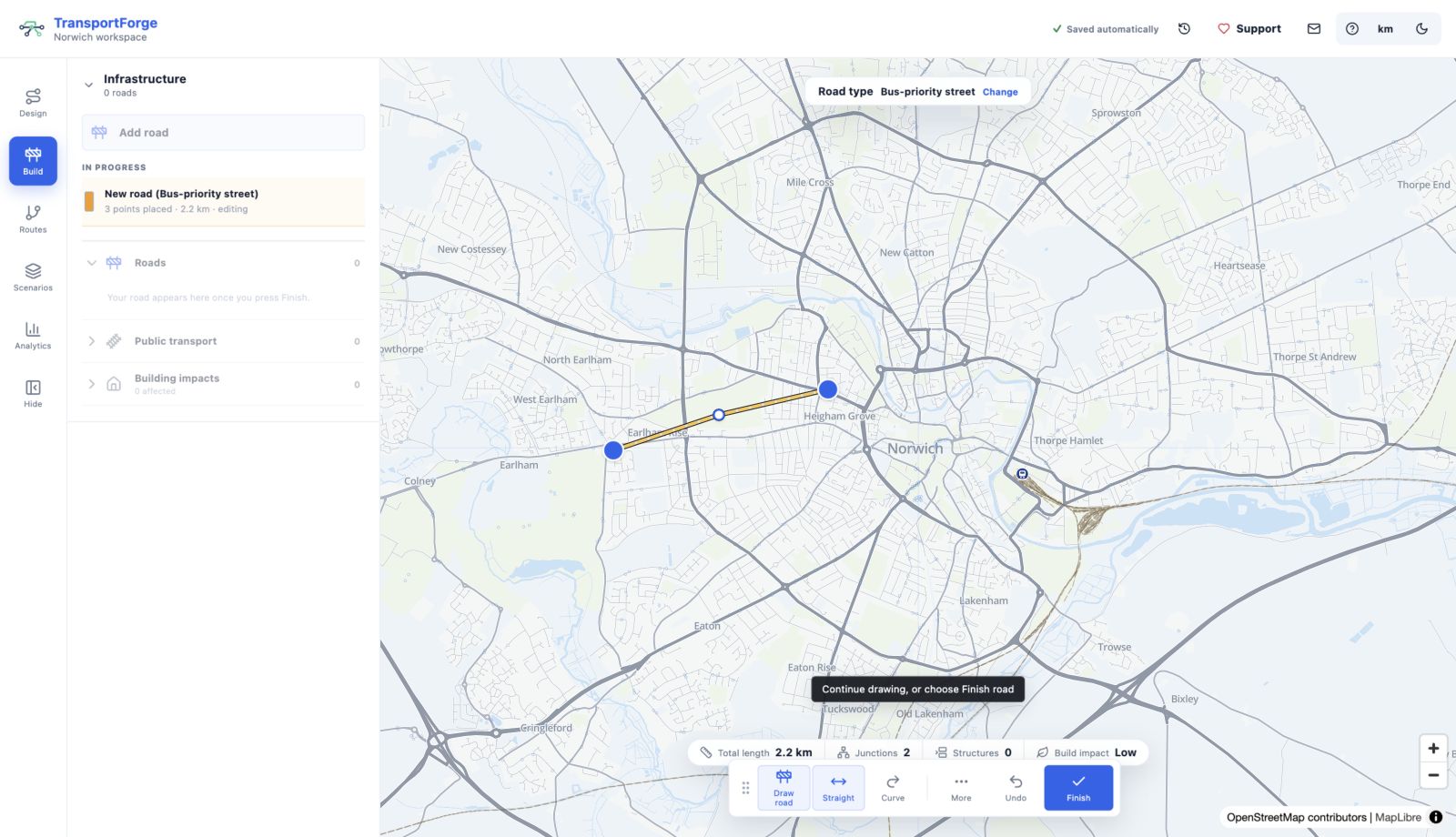The height and width of the screenshot is (837, 1456).
Task: Open map attribution info icon
Action: click(x=1436, y=817)
